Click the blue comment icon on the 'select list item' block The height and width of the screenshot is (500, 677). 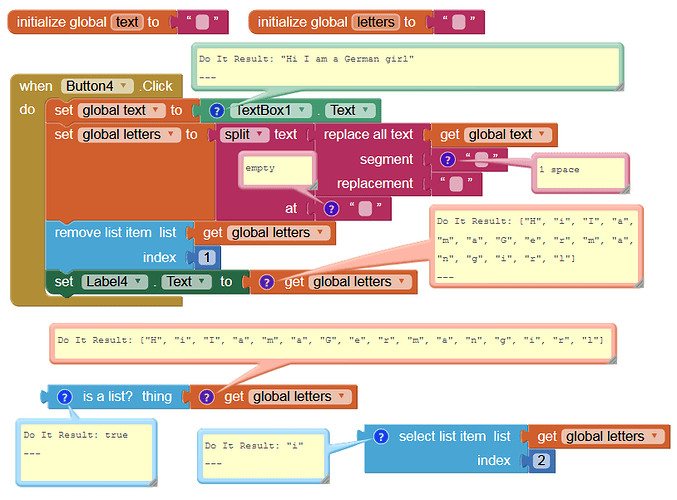coord(380,437)
